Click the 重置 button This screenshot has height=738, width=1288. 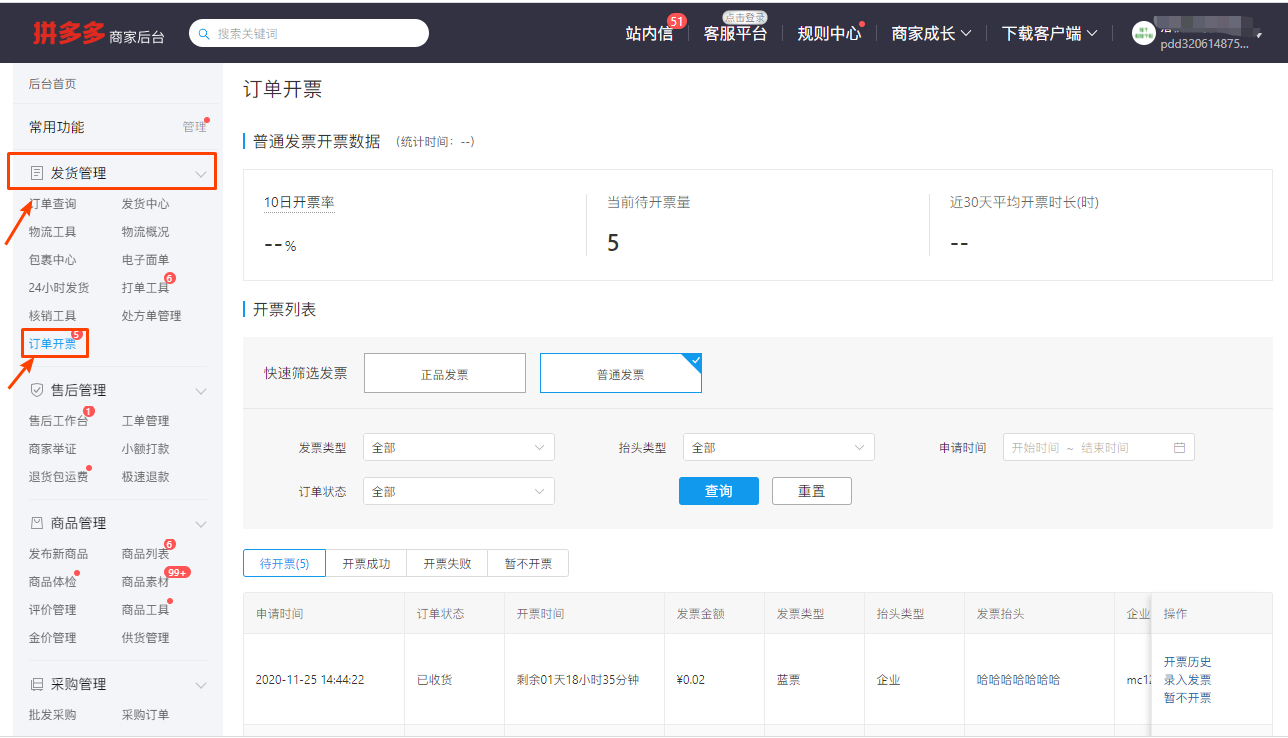click(812, 491)
